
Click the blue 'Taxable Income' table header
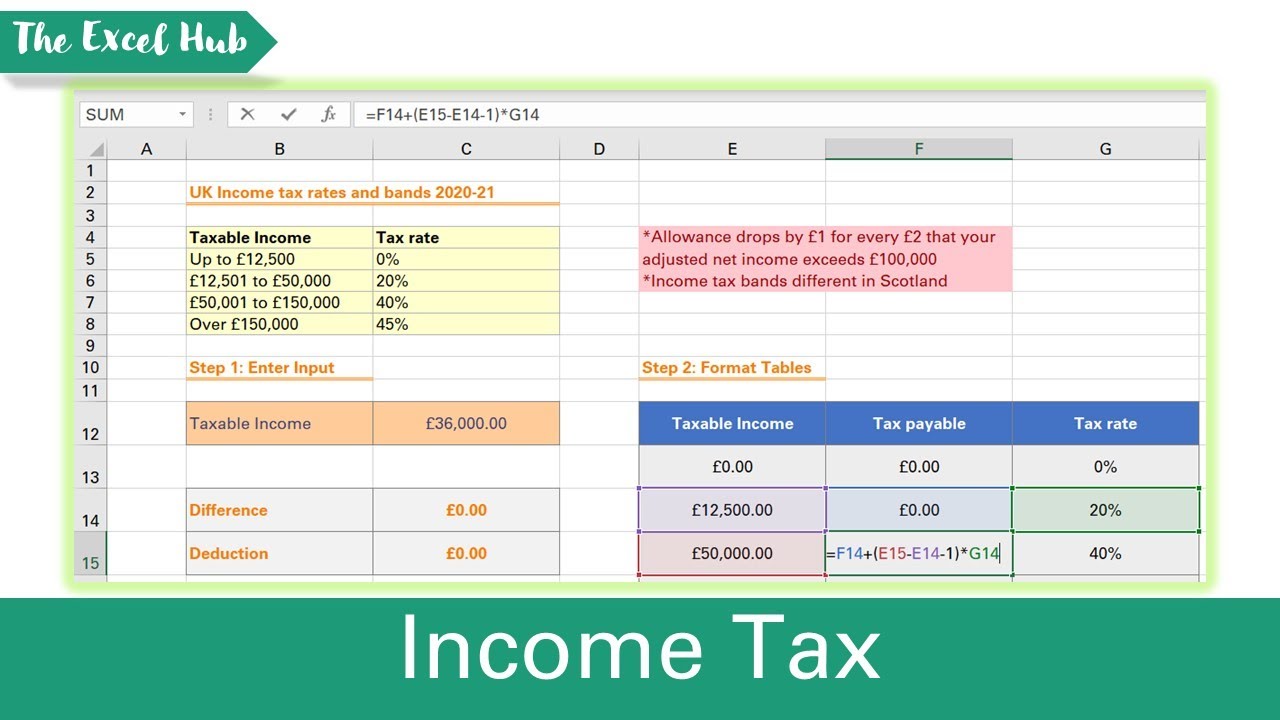pyautogui.click(x=732, y=423)
